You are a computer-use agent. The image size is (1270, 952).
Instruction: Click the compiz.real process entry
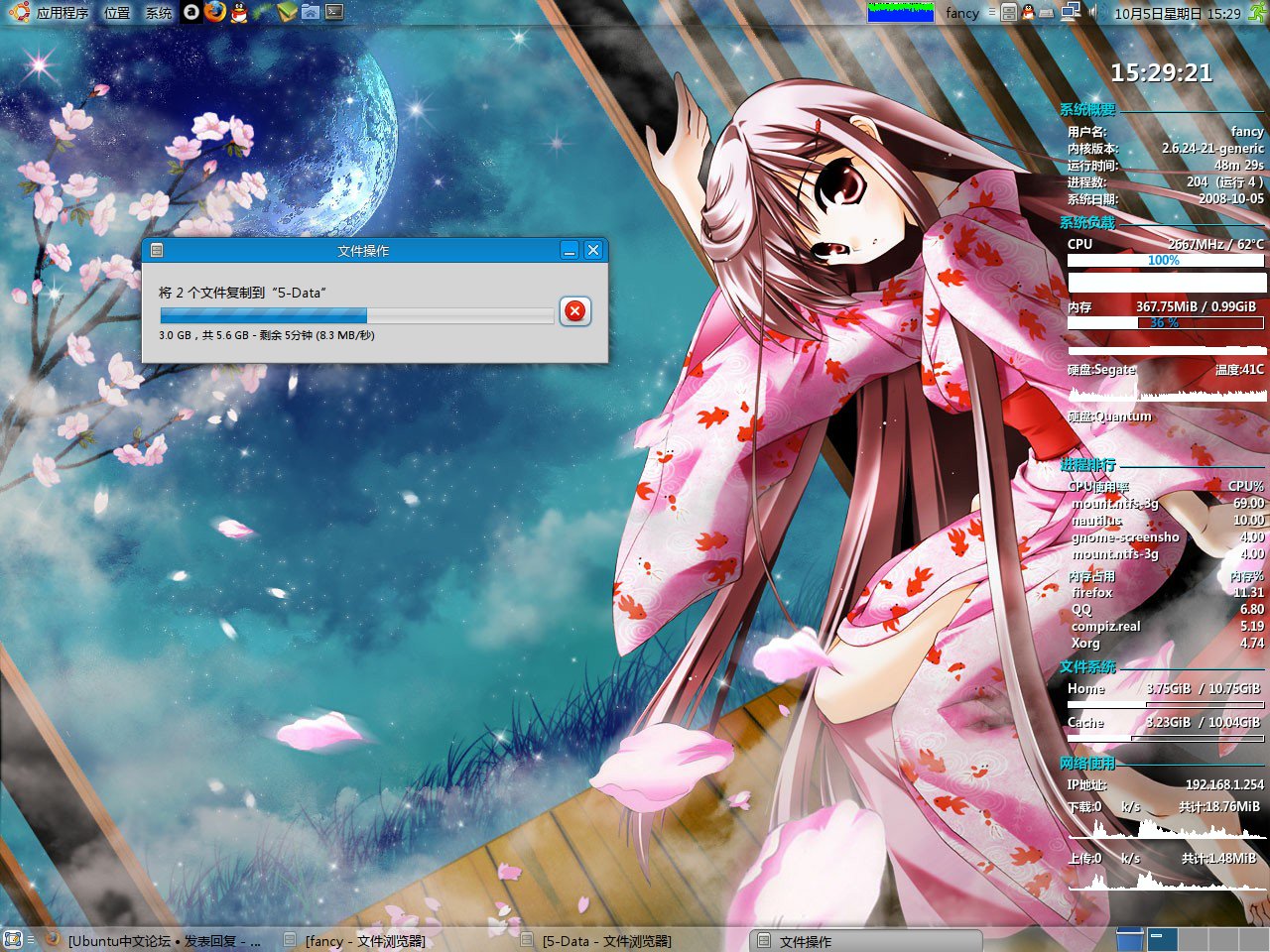(x=1105, y=626)
